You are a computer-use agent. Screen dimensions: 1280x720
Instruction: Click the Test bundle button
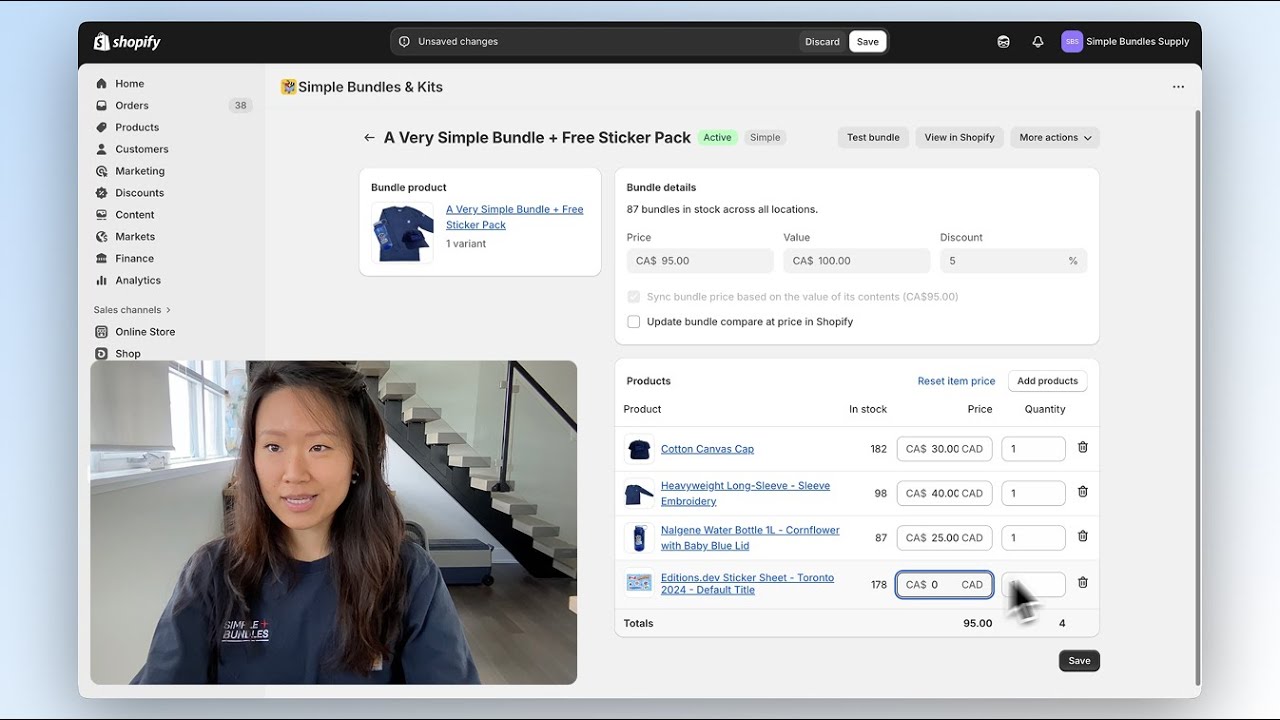[873, 138]
